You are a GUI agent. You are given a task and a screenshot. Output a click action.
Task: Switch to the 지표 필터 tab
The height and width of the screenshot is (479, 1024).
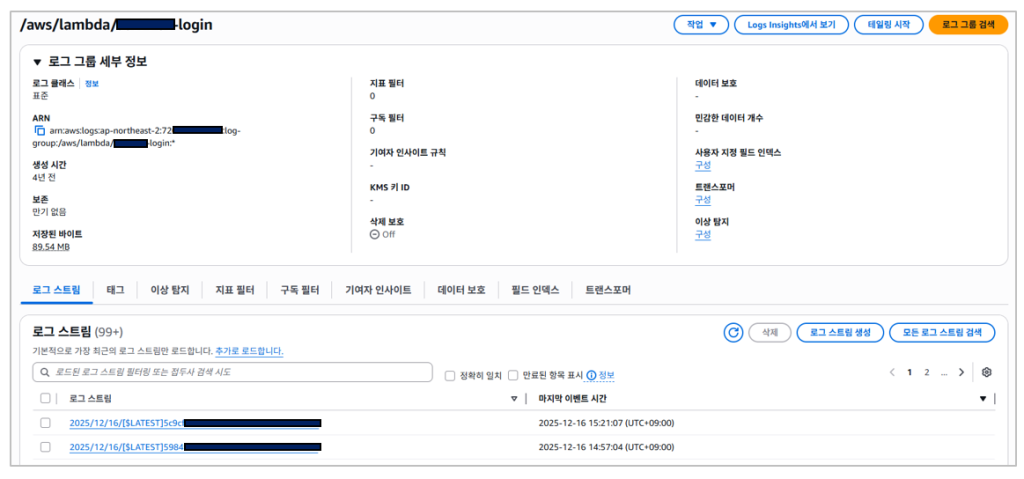tap(235, 290)
